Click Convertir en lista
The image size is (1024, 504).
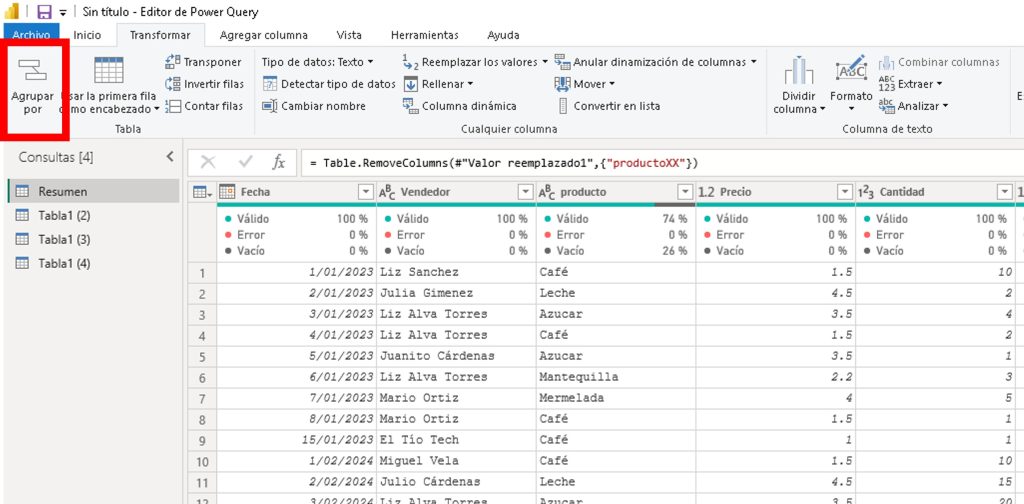tap(607, 106)
